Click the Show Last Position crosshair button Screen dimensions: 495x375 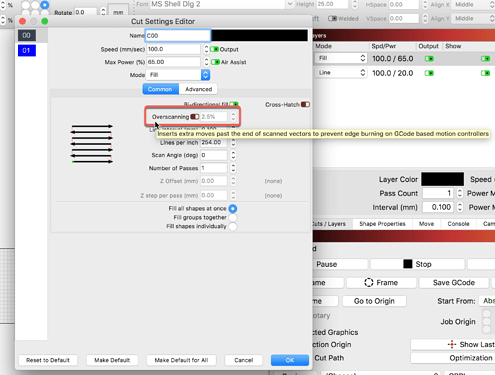point(453,344)
